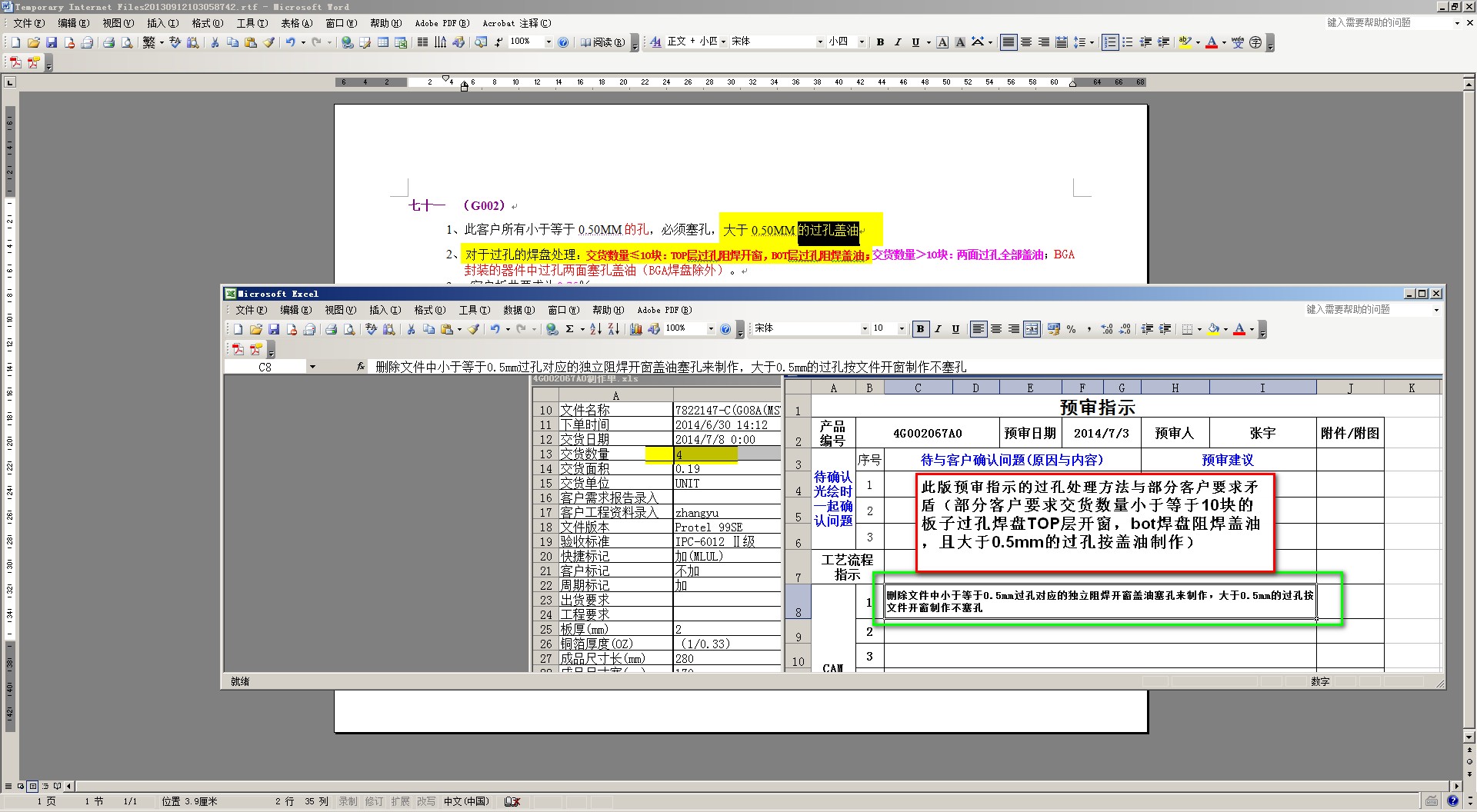The image size is (1477, 812).
Task: Click Word's 改写 overtype status indicator
Action: [x=426, y=801]
